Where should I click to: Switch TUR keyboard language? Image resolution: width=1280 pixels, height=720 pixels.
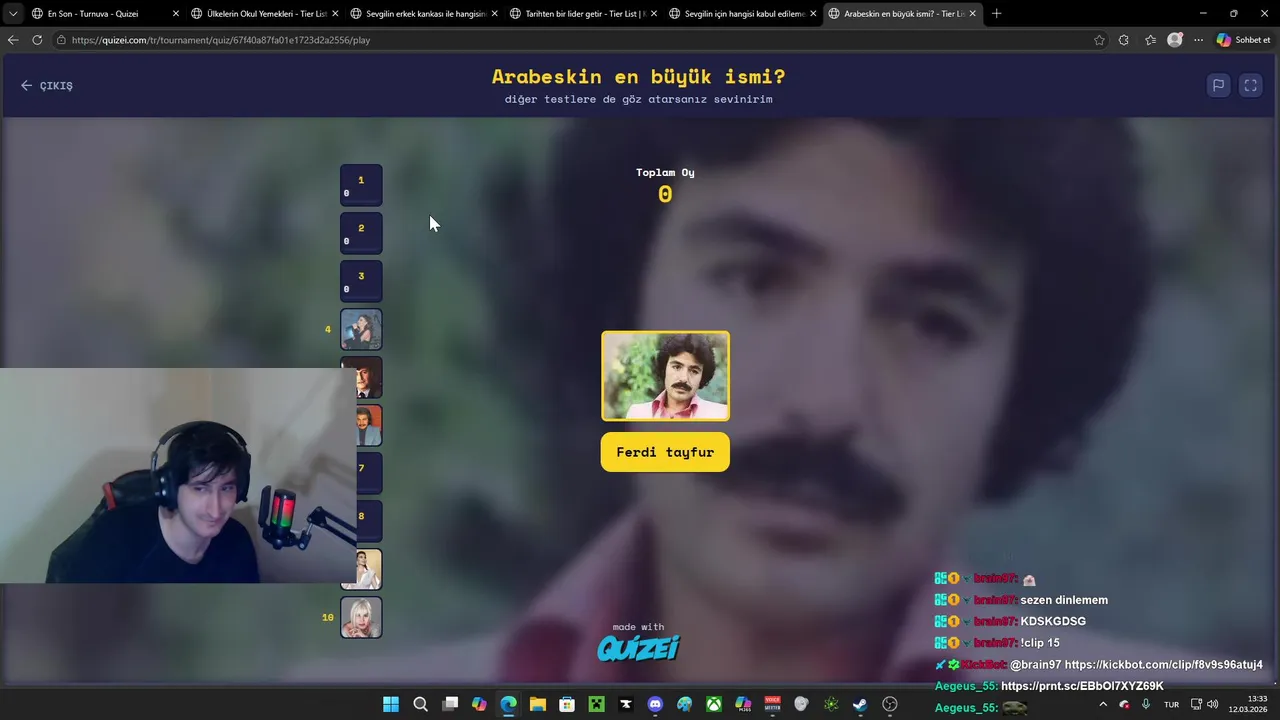[1171, 704]
